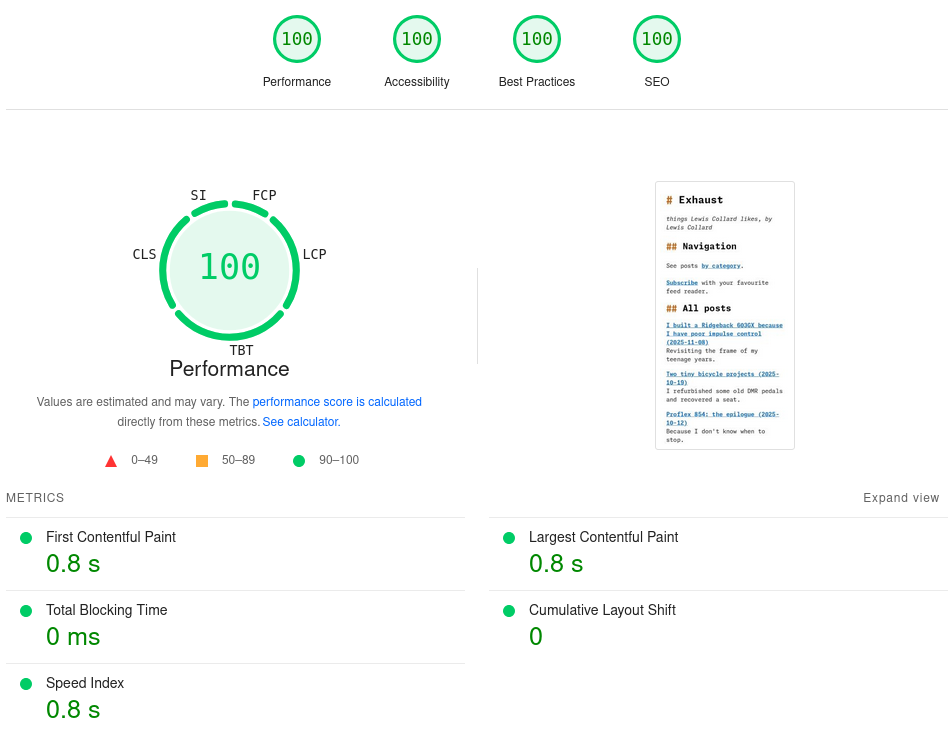Expand the Speed Index metric
Screen dimensions: 950x735
click(85, 683)
